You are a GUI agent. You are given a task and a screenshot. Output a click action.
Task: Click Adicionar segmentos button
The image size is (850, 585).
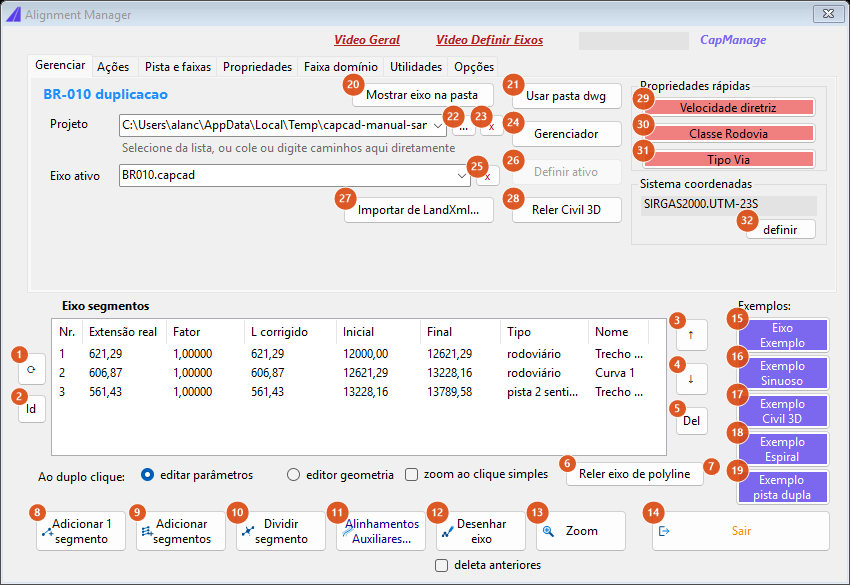(x=181, y=531)
